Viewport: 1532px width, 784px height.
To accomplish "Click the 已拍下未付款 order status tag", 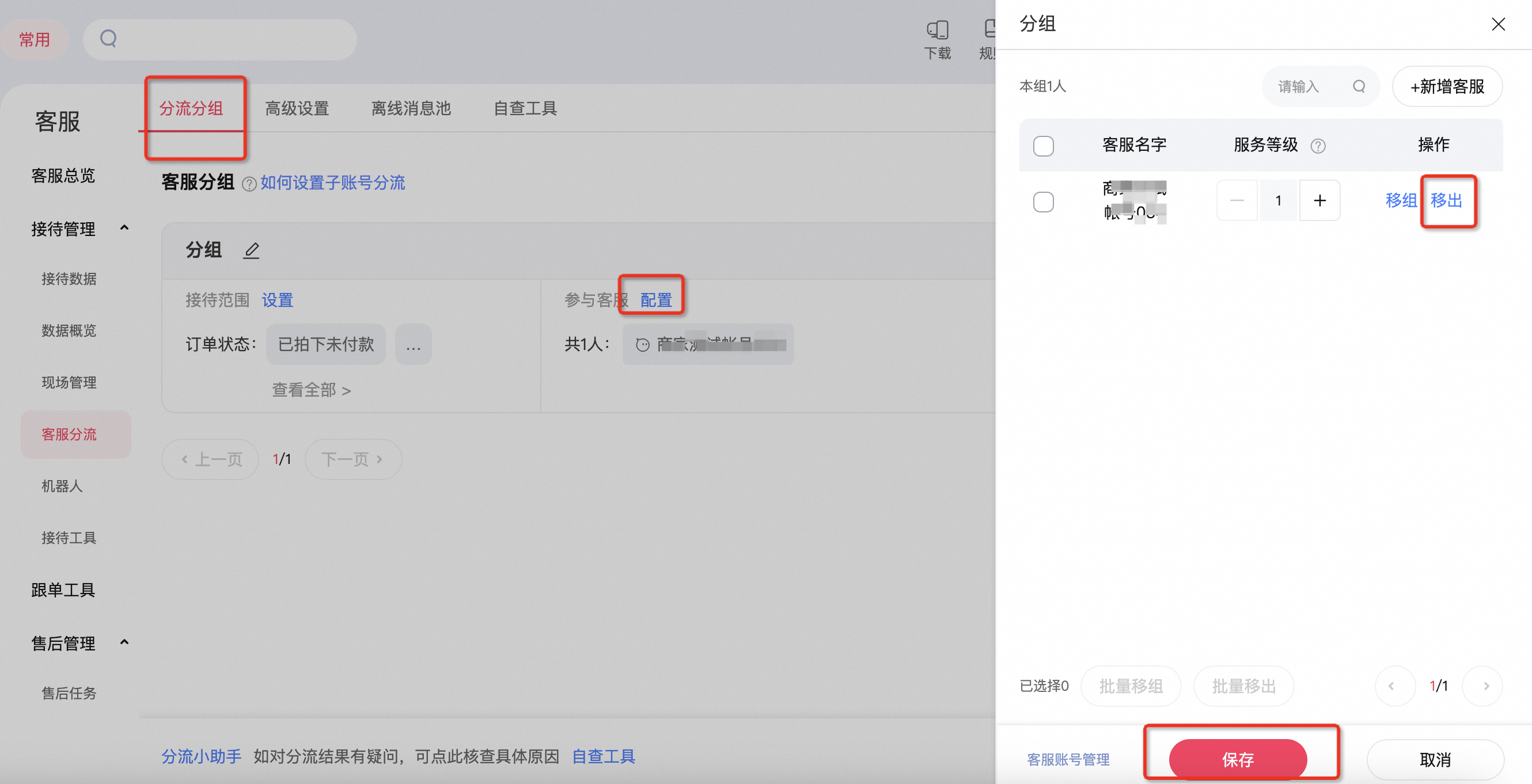I will point(326,344).
